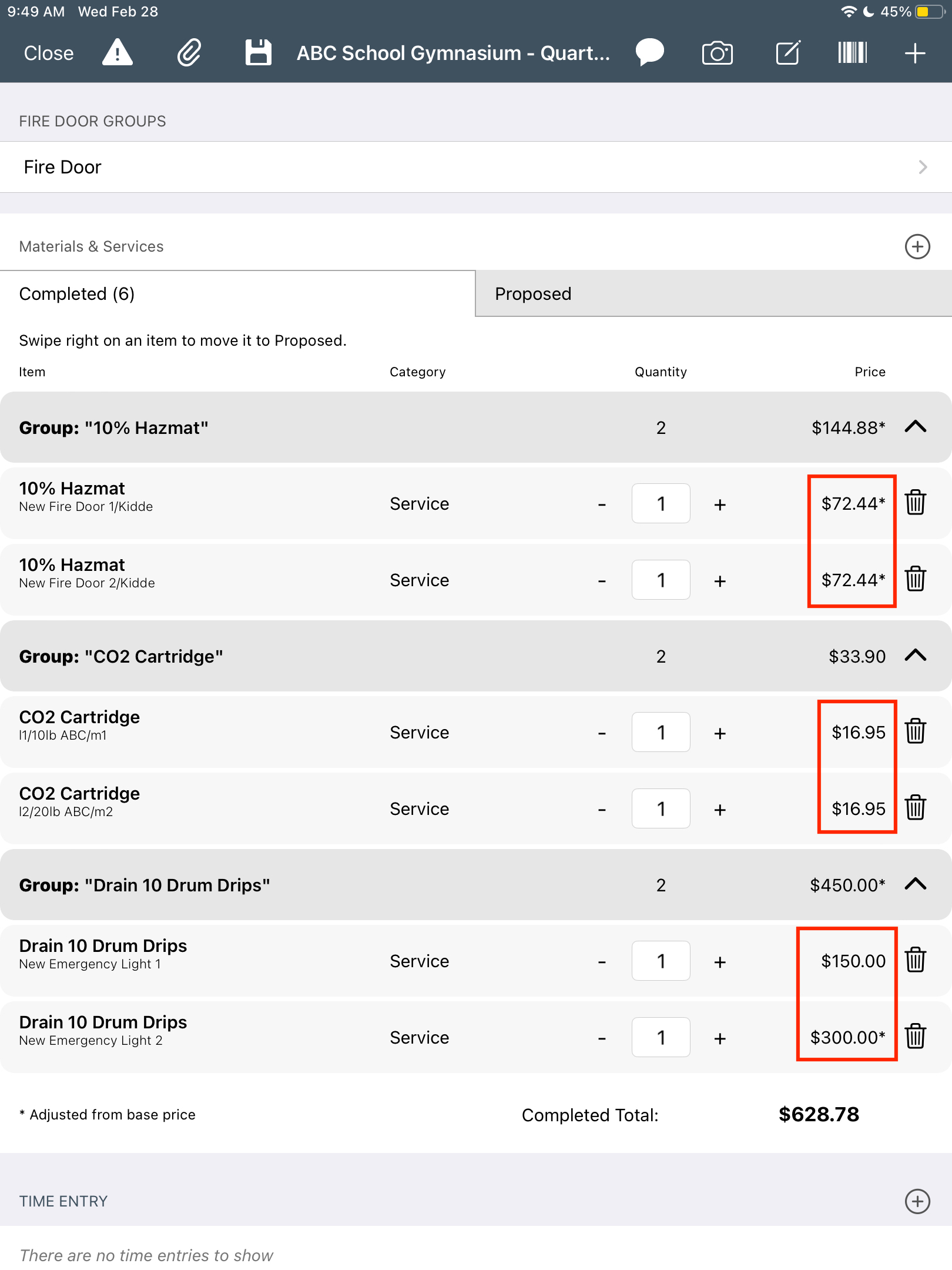Add a new Materials & Services item
Image resolution: width=952 pixels, height=1270 pixels.
pyautogui.click(x=917, y=246)
